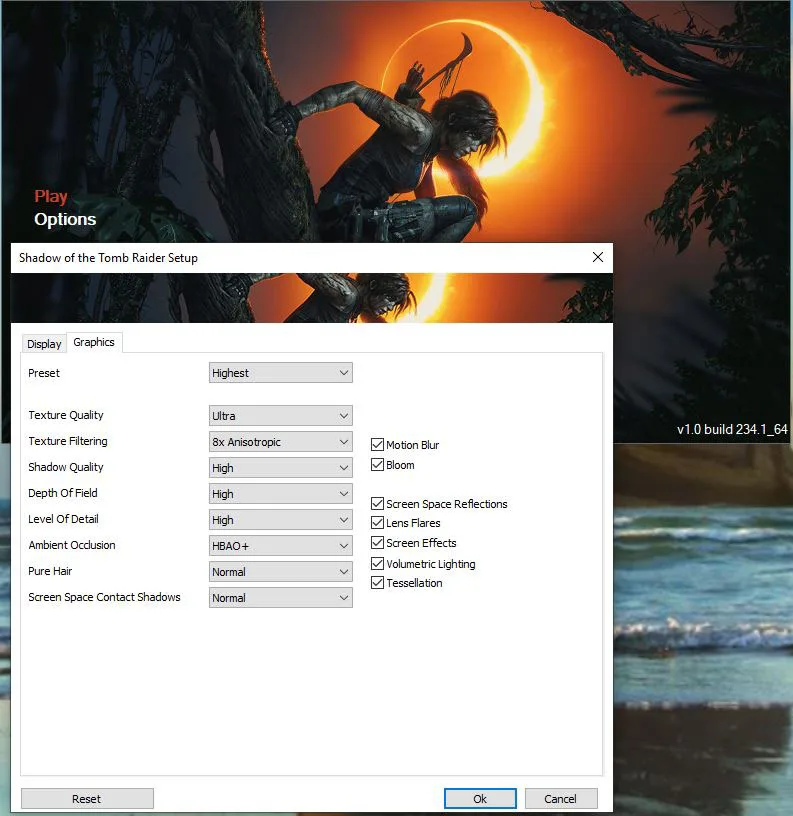793x816 pixels.
Task: Toggle the Screen Effects checkbox
Action: (x=377, y=543)
